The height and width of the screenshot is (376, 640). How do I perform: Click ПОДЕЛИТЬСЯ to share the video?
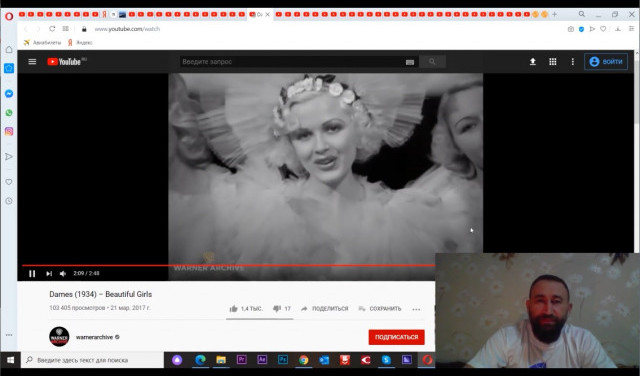[324, 309]
